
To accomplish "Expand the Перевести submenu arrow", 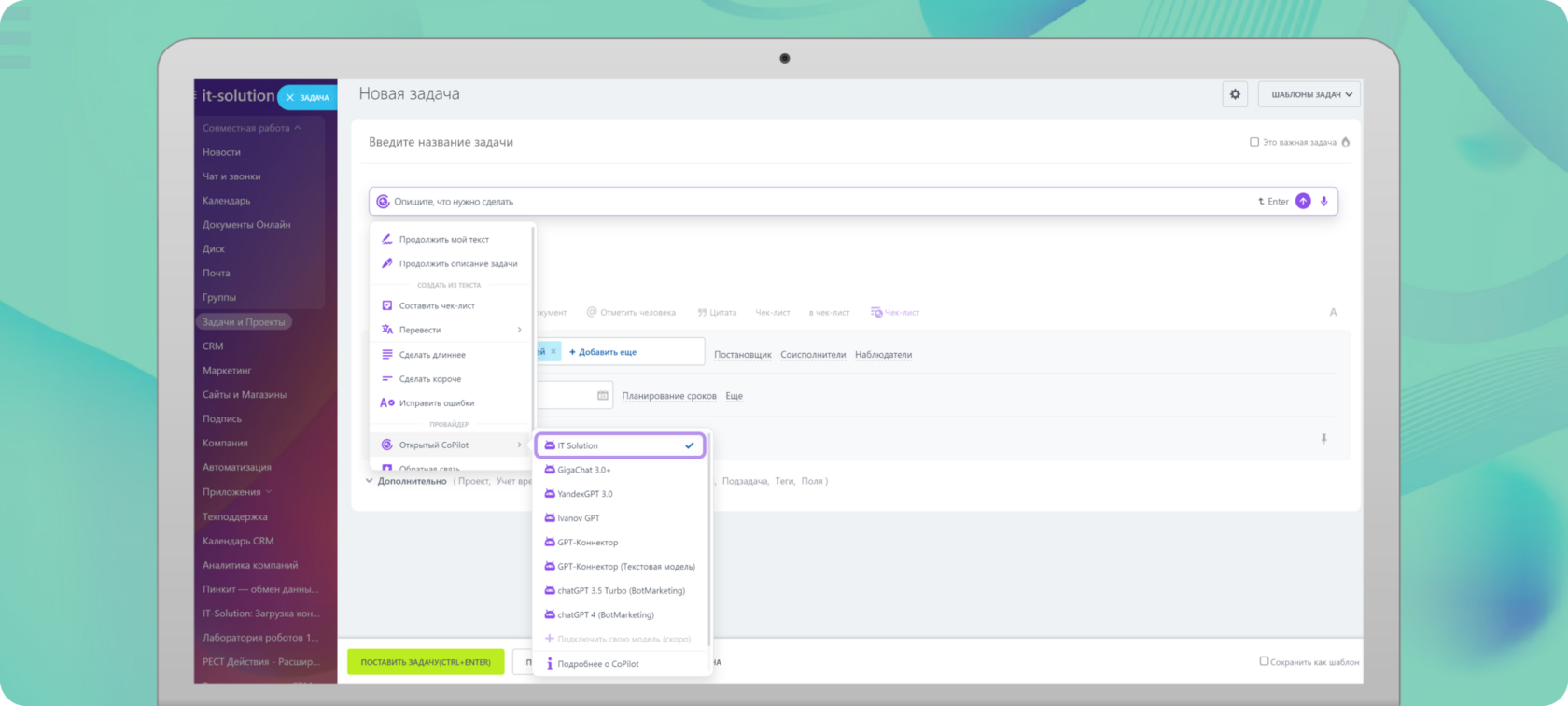I will [x=520, y=330].
